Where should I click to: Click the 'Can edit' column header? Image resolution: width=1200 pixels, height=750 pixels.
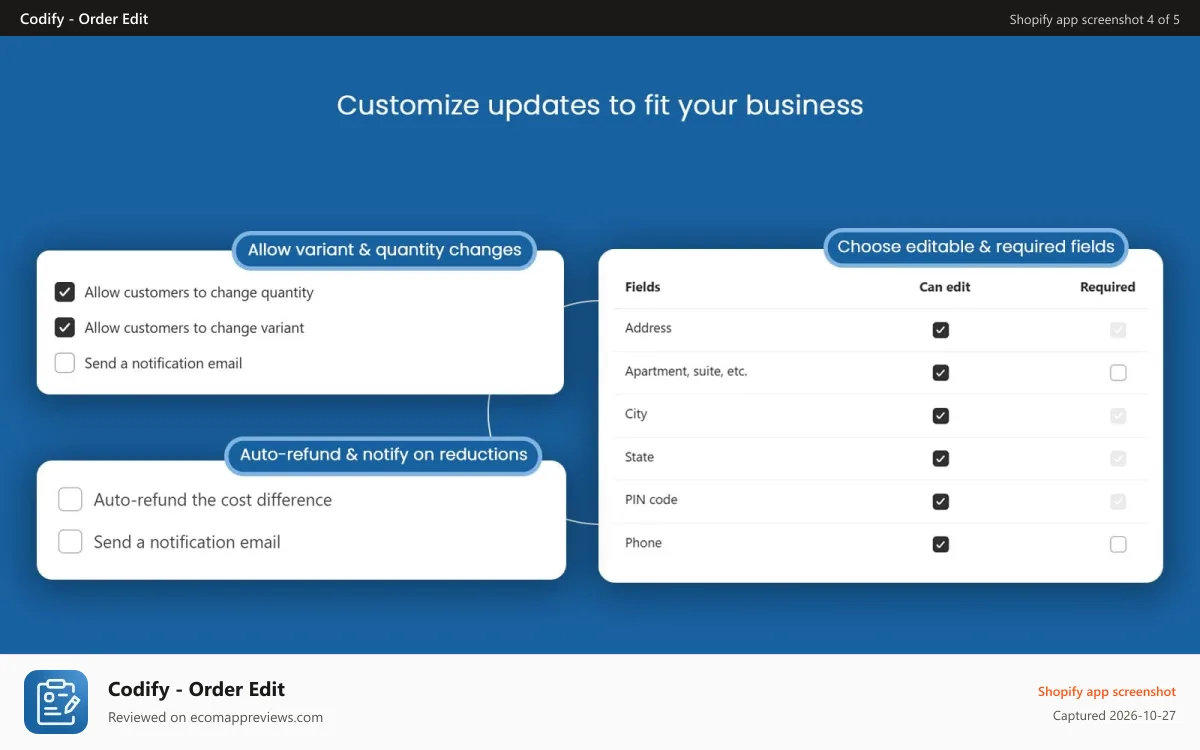click(x=945, y=287)
